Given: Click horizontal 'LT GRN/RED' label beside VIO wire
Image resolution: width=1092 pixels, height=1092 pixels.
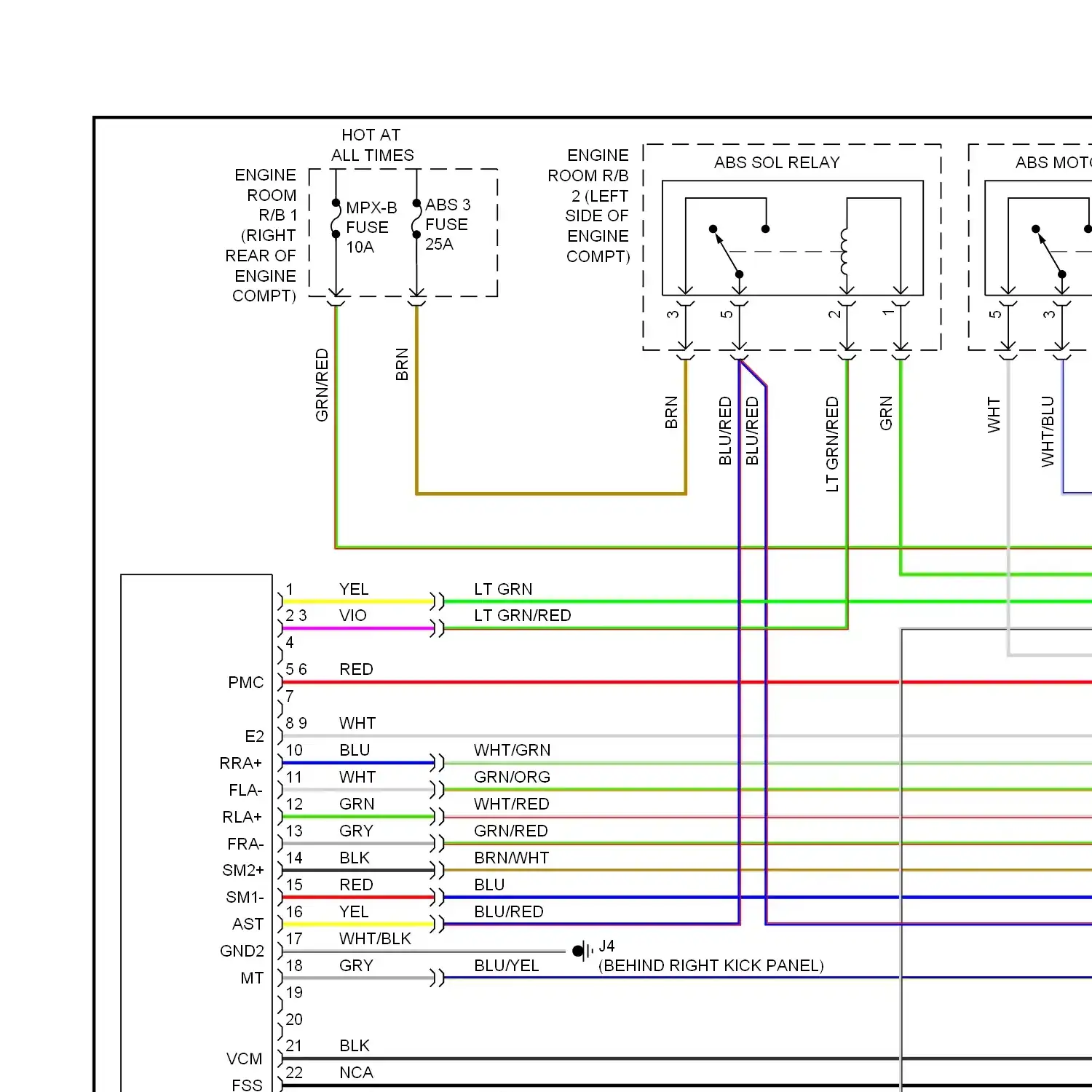Looking at the screenshot, I should coord(523,615).
